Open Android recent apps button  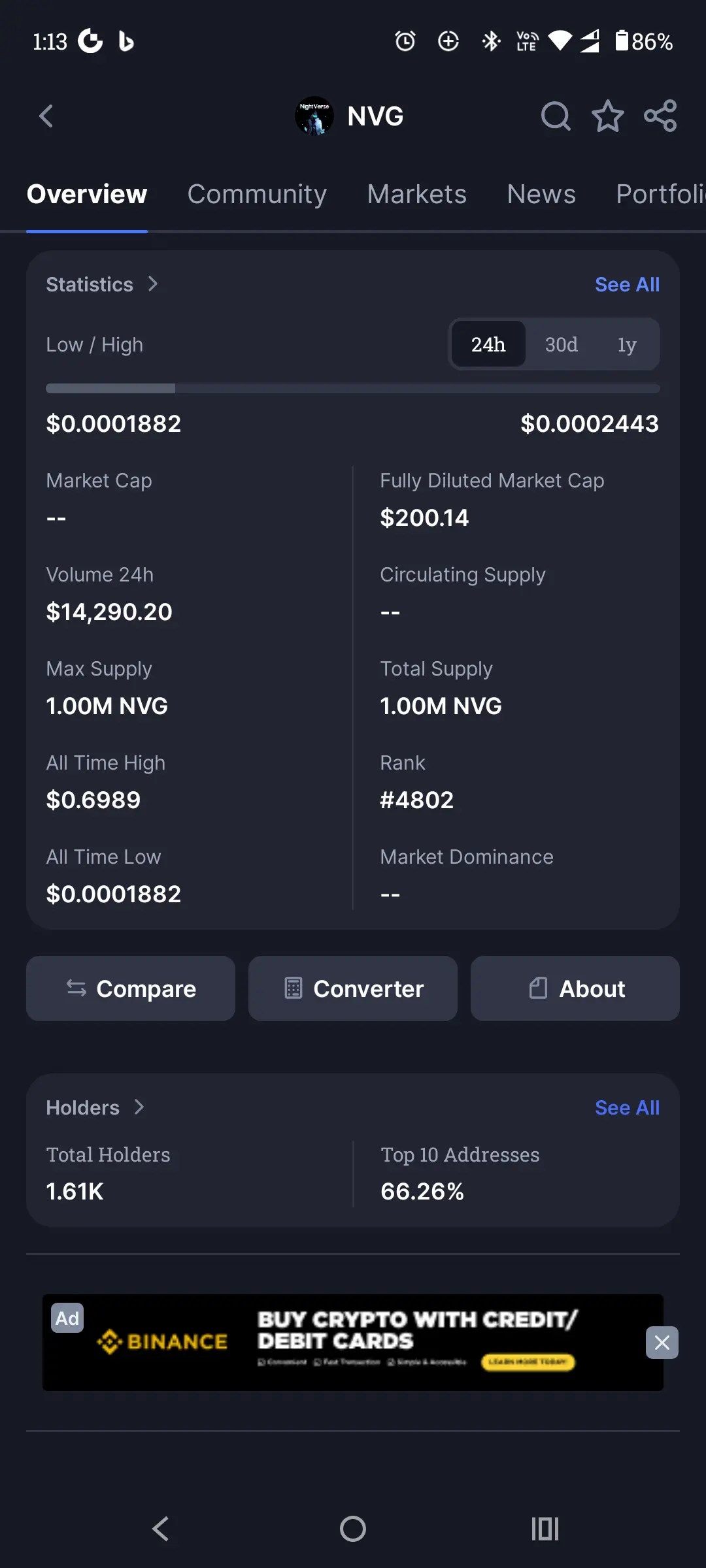tap(545, 1529)
